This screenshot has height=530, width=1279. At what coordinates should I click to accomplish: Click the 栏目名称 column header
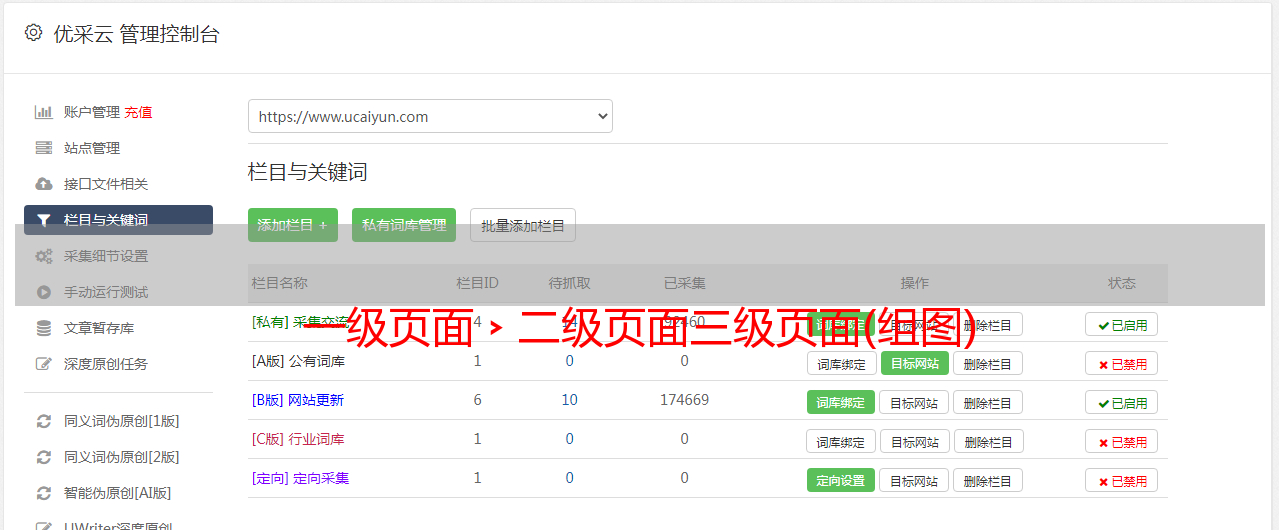tap(279, 283)
